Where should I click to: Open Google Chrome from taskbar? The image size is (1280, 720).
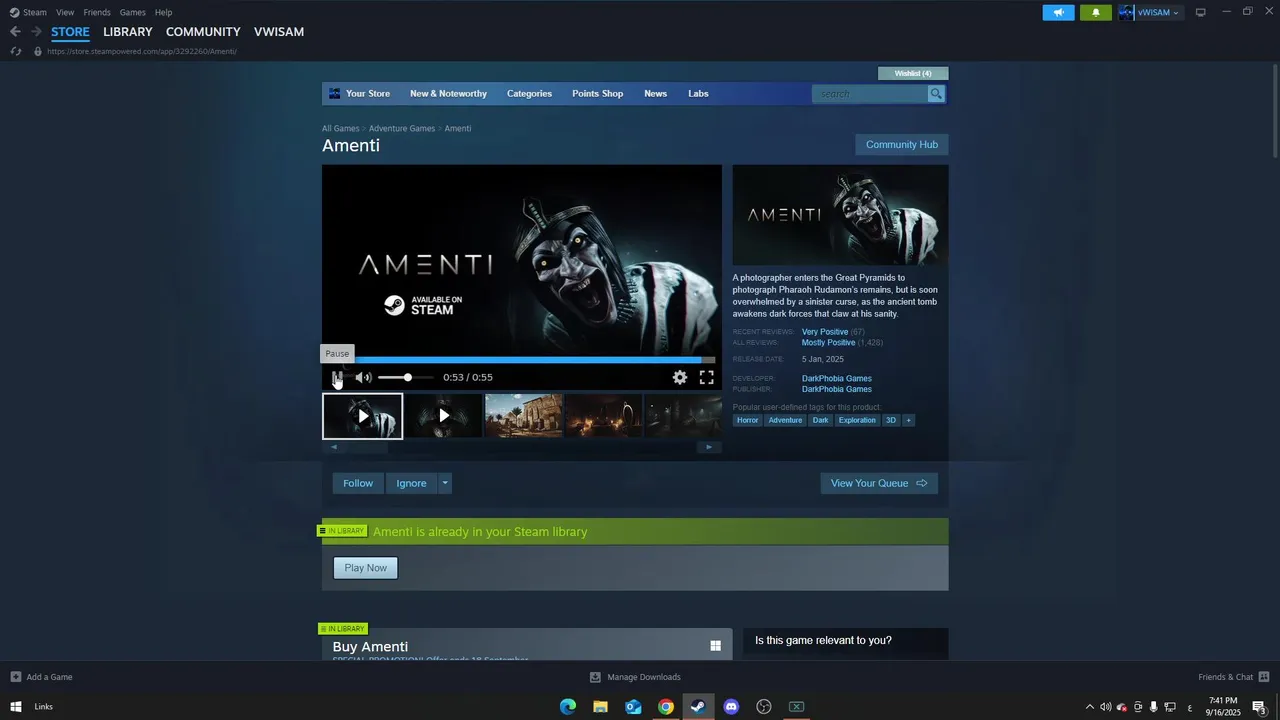(x=666, y=707)
